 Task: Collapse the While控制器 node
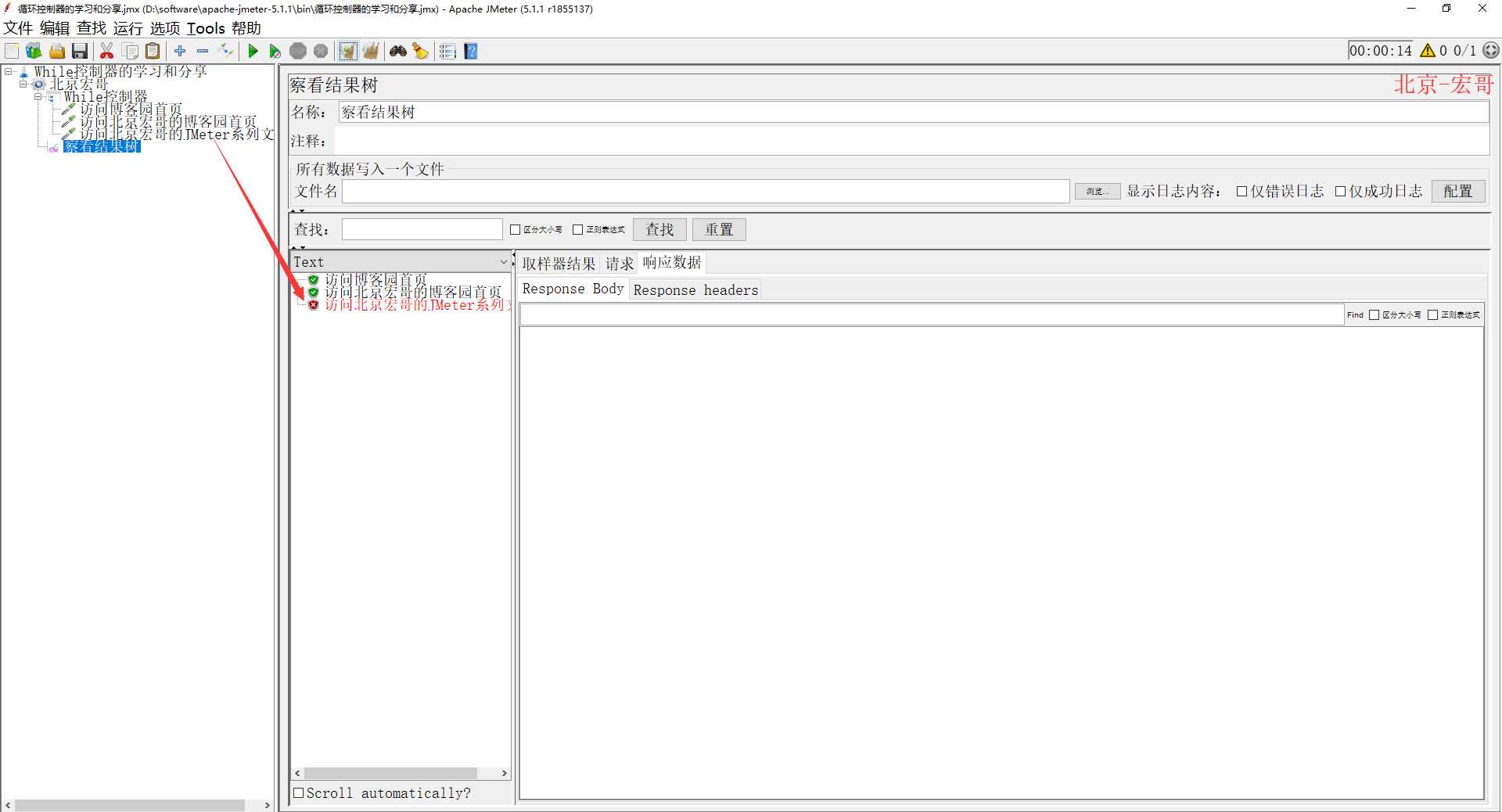tap(38, 97)
